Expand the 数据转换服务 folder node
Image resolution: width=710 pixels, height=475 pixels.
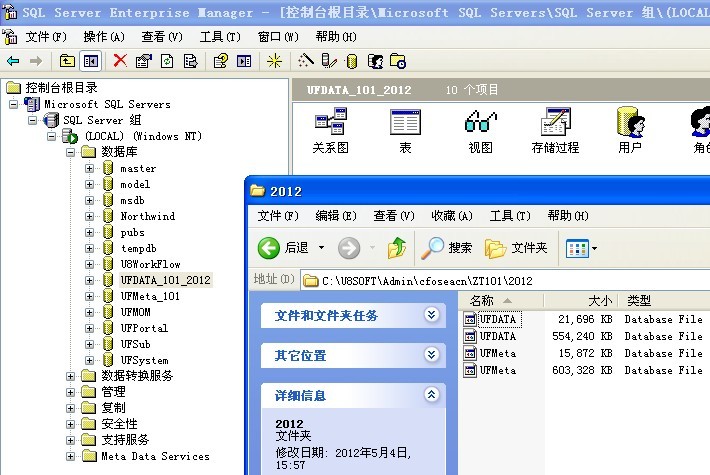coord(70,376)
